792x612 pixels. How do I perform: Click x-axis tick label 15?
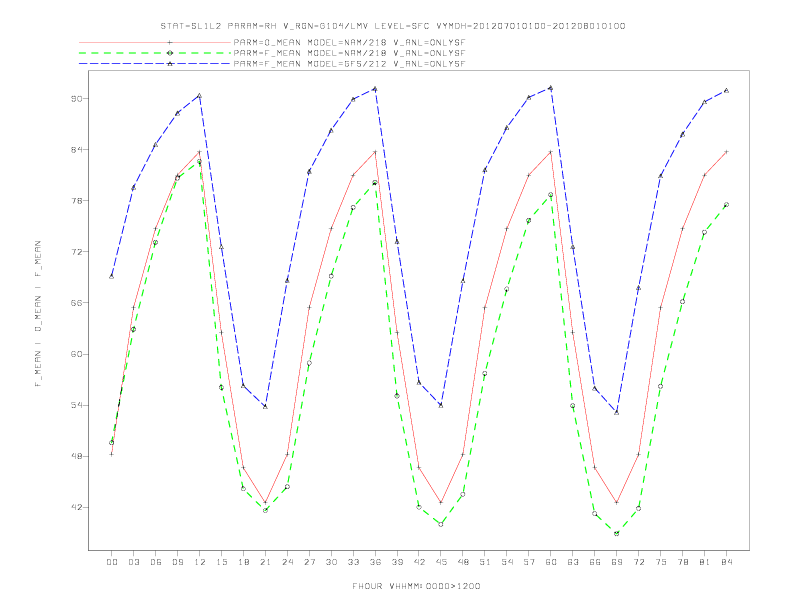click(x=221, y=562)
